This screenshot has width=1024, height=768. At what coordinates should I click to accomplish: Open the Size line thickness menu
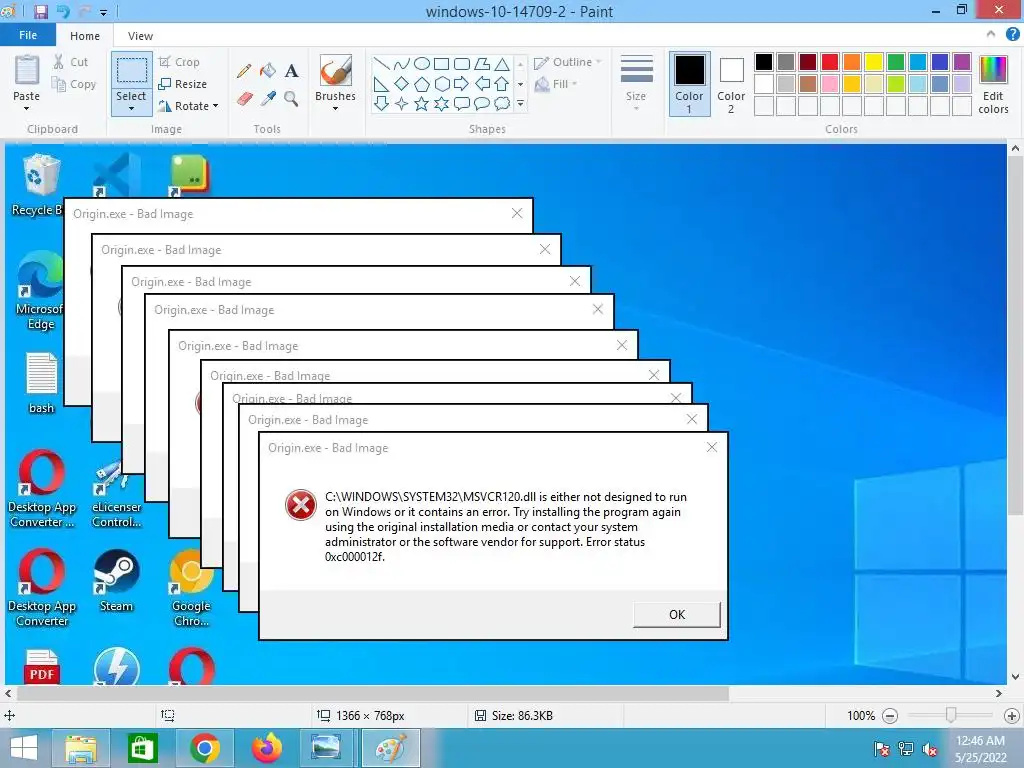[x=636, y=82]
